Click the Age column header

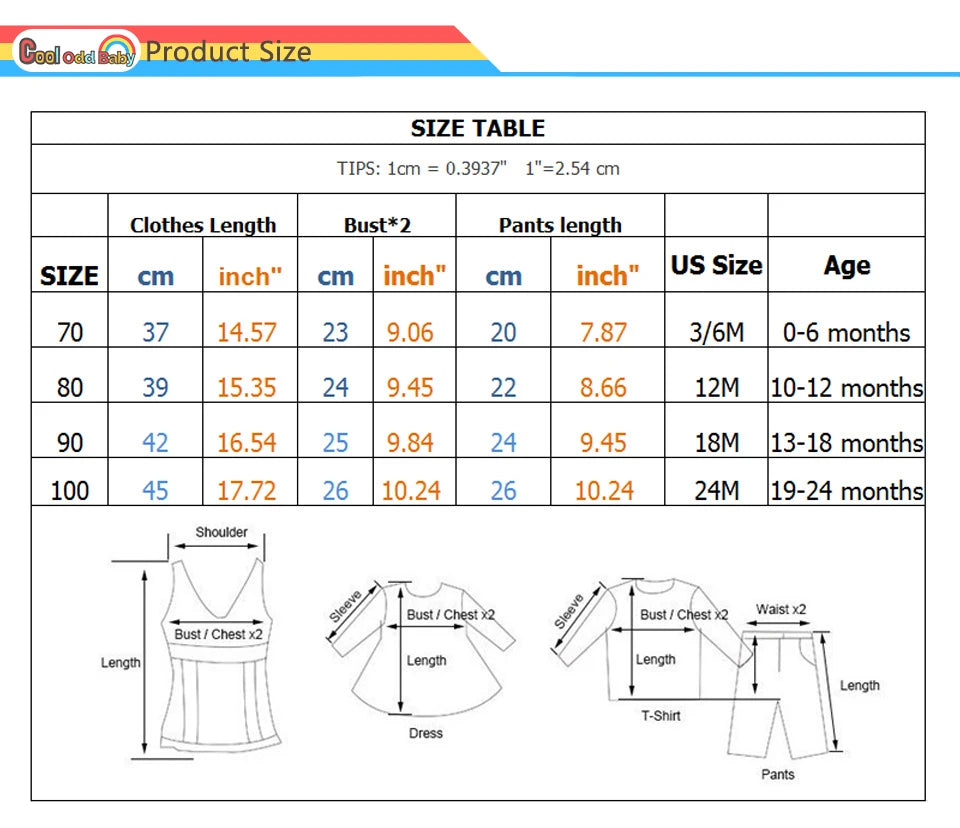[x=847, y=266]
